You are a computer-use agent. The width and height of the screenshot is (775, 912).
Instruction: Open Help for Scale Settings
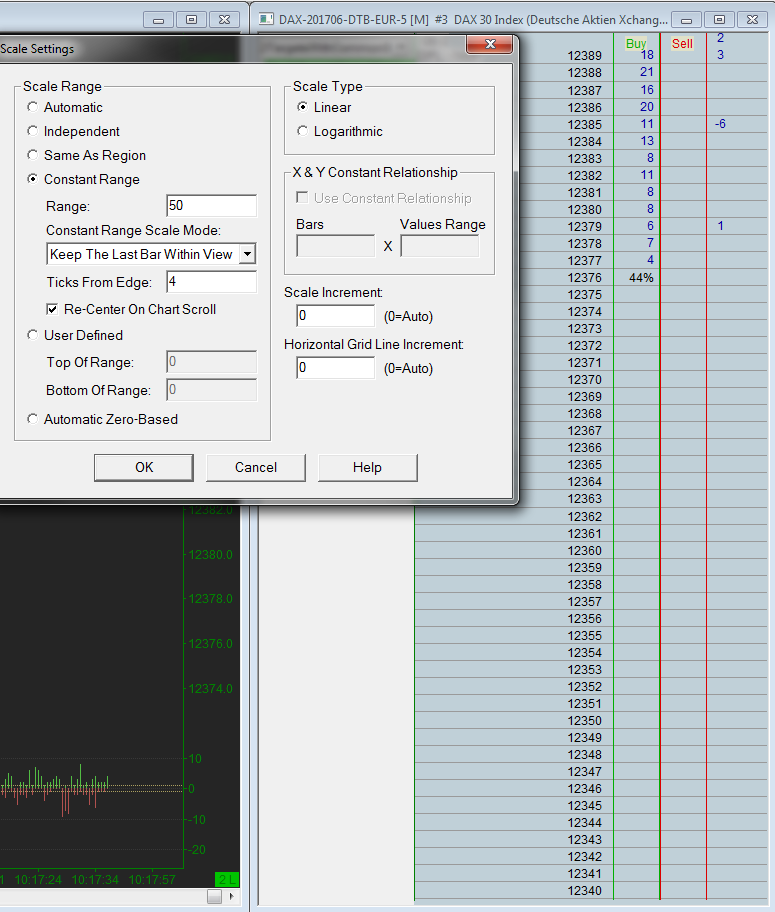[367, 468]
